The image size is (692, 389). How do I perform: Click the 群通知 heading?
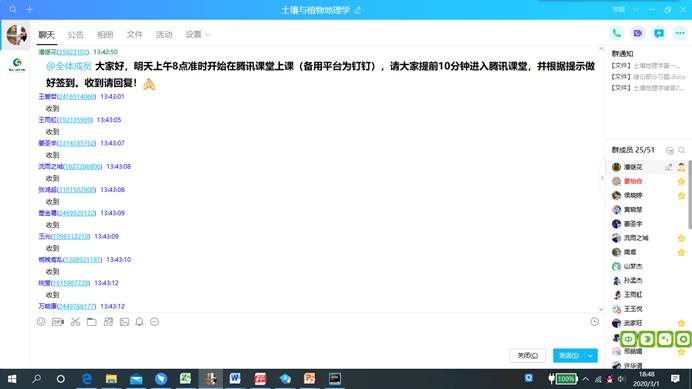[x=622, y=54]
